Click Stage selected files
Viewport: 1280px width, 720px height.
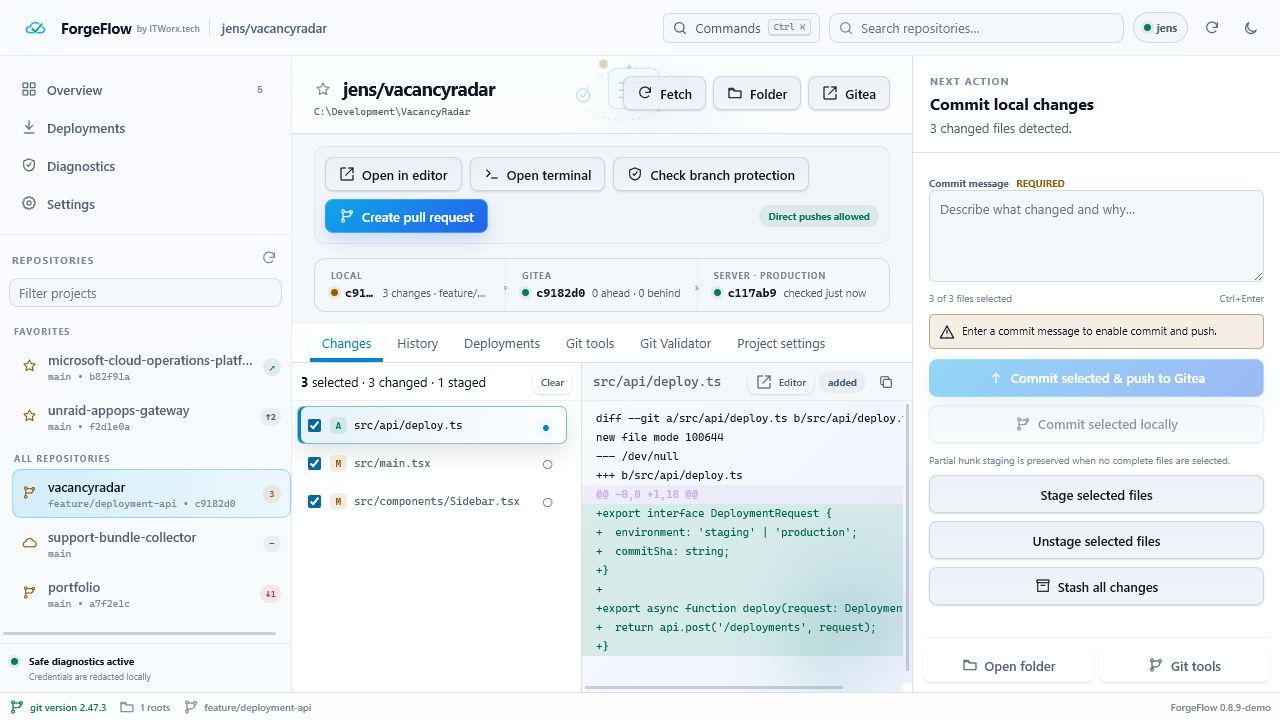coord(1096,495)
